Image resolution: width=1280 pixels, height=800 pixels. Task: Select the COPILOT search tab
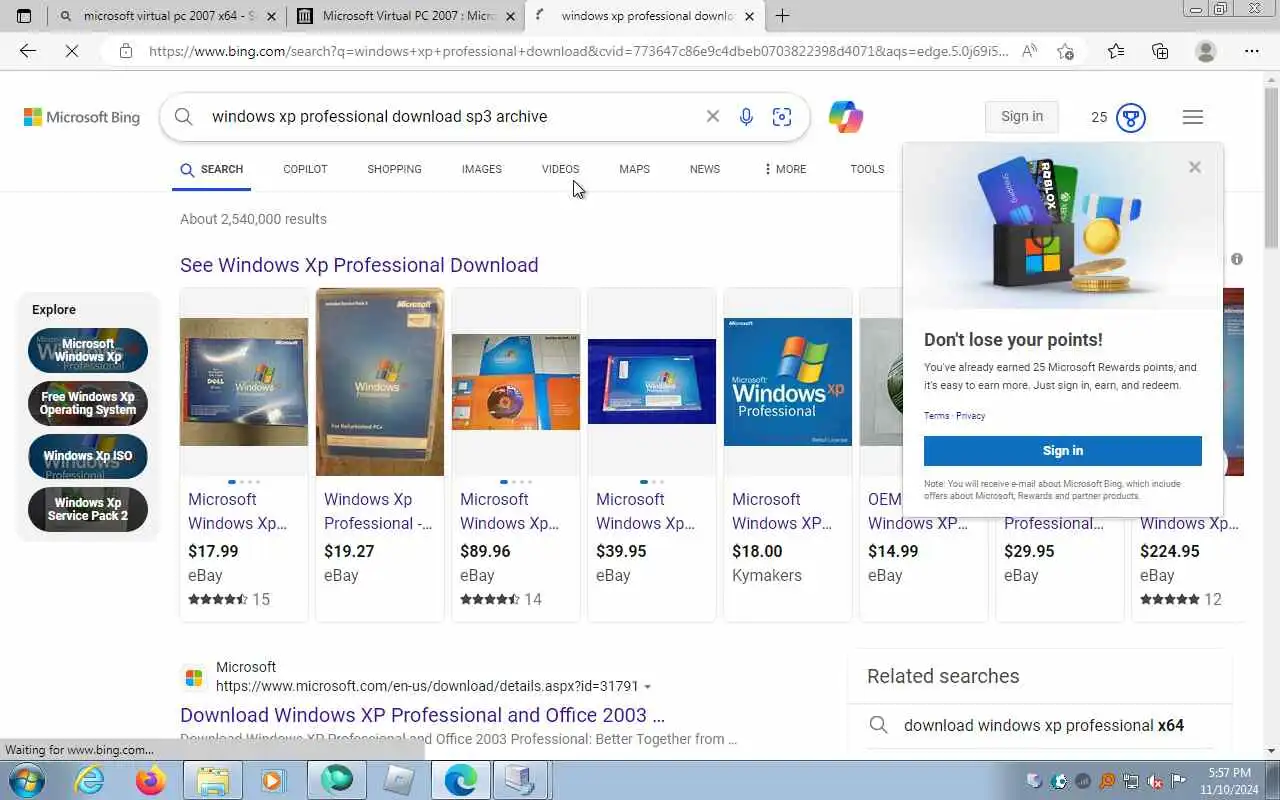[x=305, y=169]
